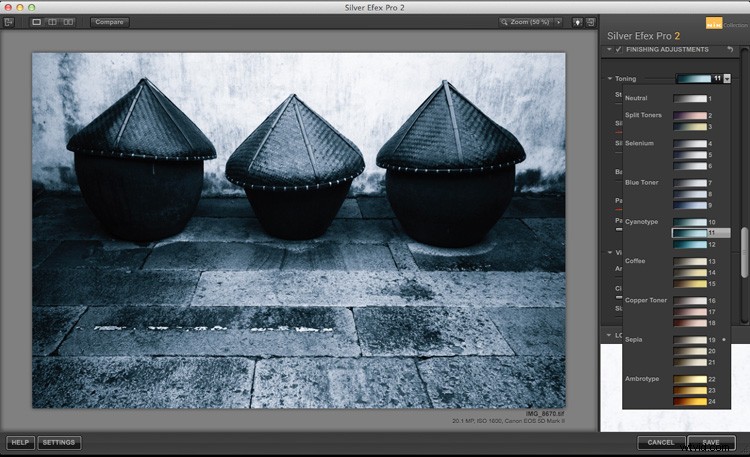Viewport: 750px width, 457px height.
Task: Pick Selenium preset 6 swatch
Action: click(690, 166)
